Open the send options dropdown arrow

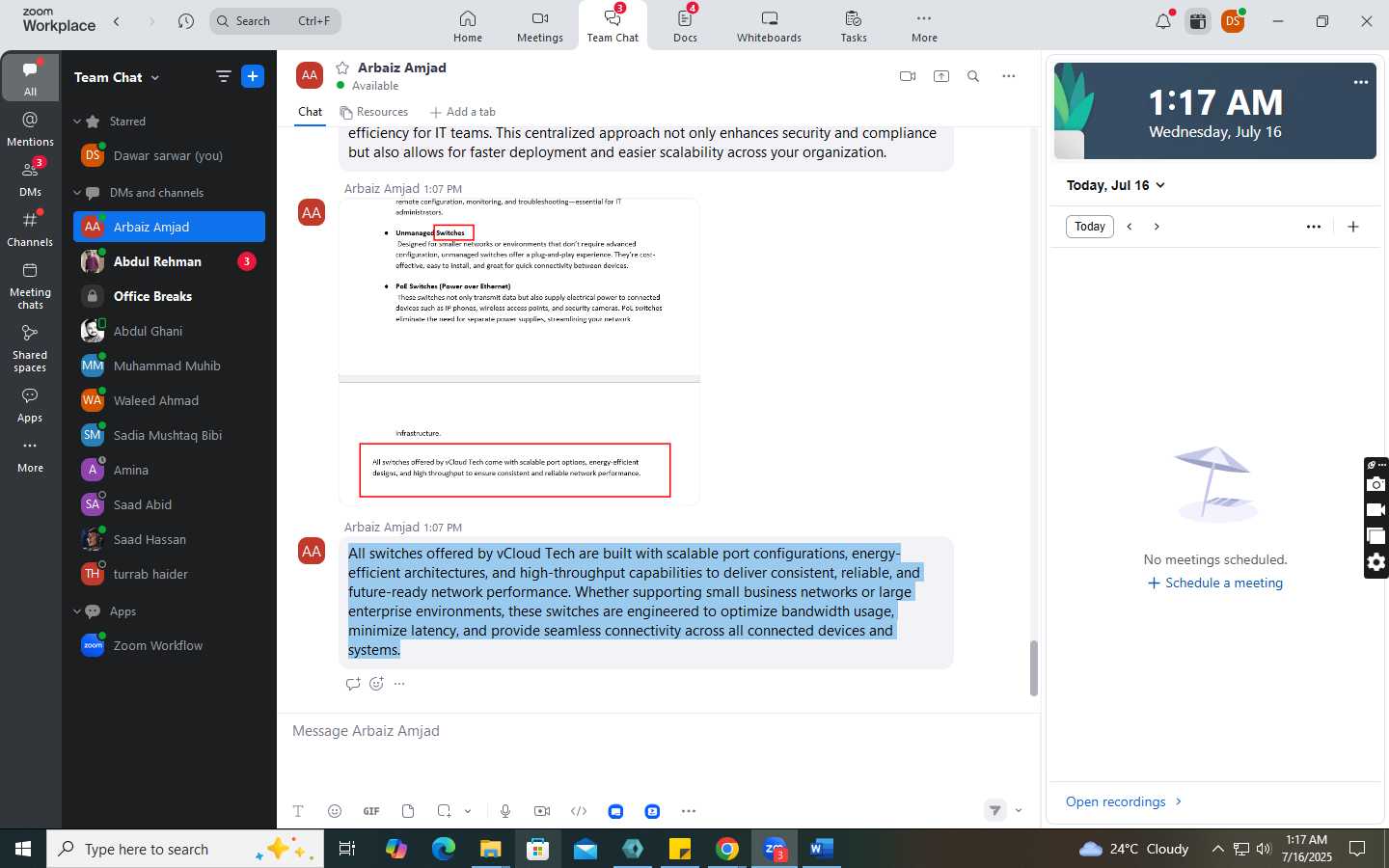1019,811
